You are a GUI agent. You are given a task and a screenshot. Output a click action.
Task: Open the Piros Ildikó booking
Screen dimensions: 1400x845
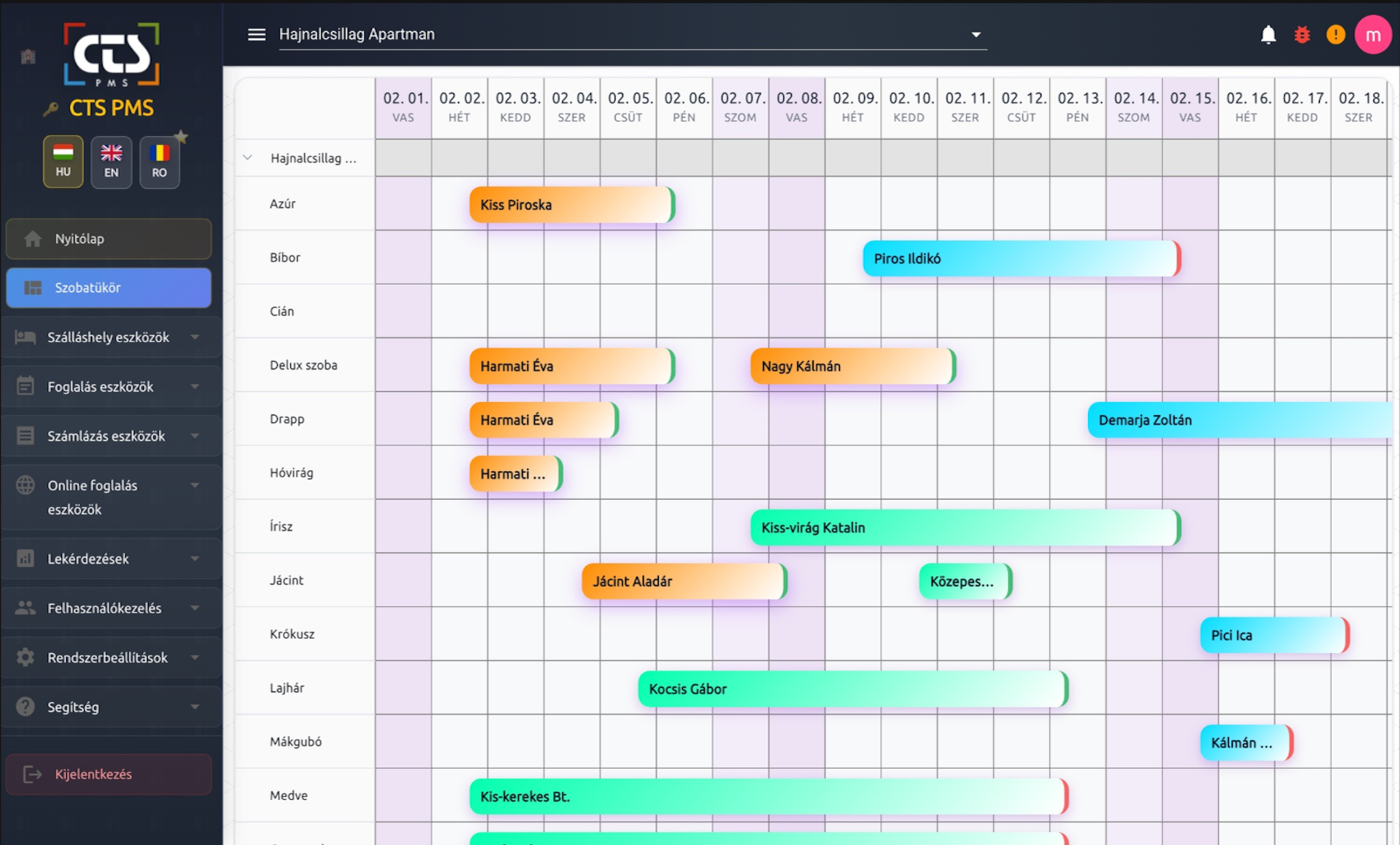click(x=1020, y=259)
